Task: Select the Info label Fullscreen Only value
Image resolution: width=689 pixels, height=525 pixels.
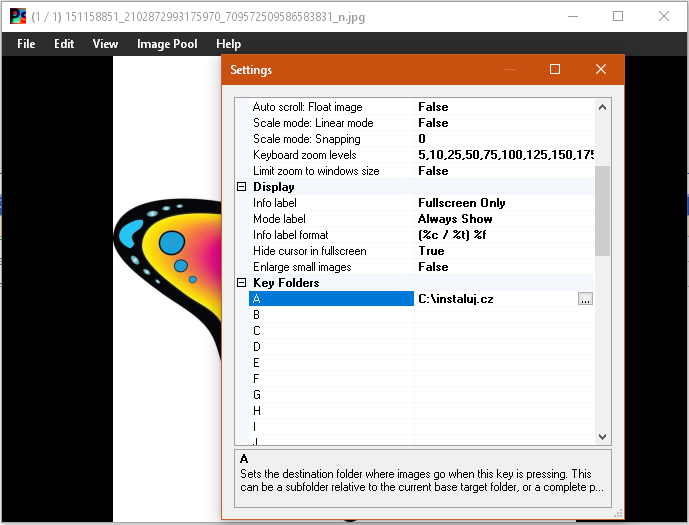Action: pyautogui.click(x=504, y=203)
